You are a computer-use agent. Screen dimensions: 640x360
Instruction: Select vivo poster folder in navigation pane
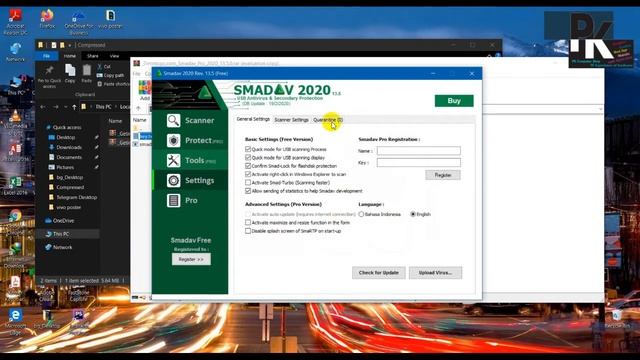pos(64,207)
